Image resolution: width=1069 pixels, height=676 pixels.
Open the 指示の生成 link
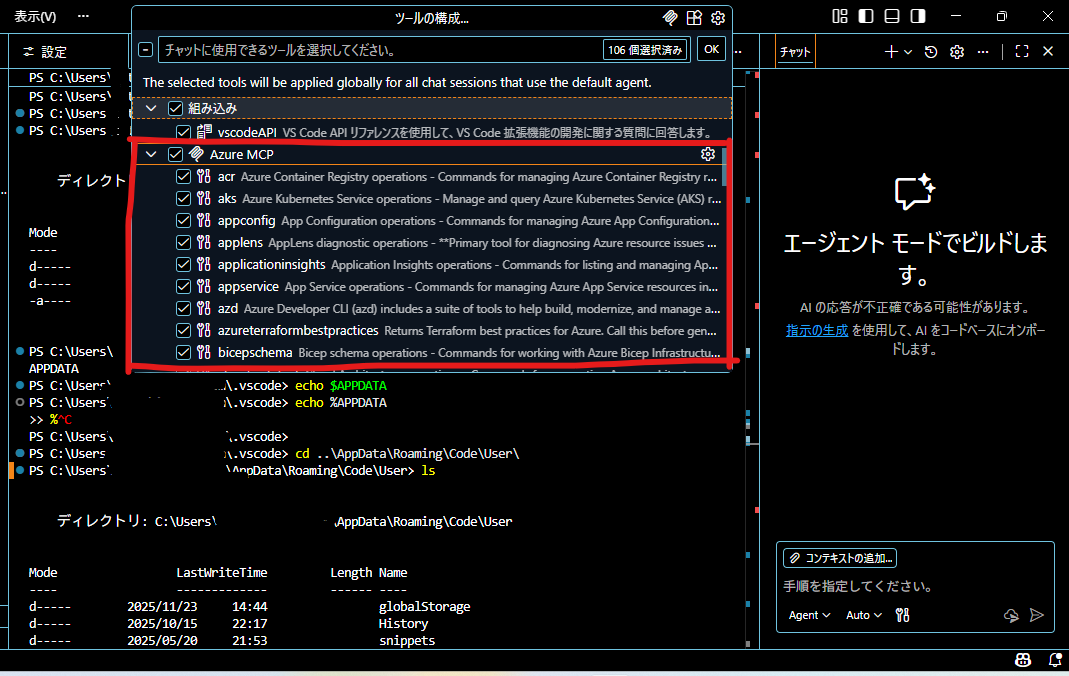[817, 331]
